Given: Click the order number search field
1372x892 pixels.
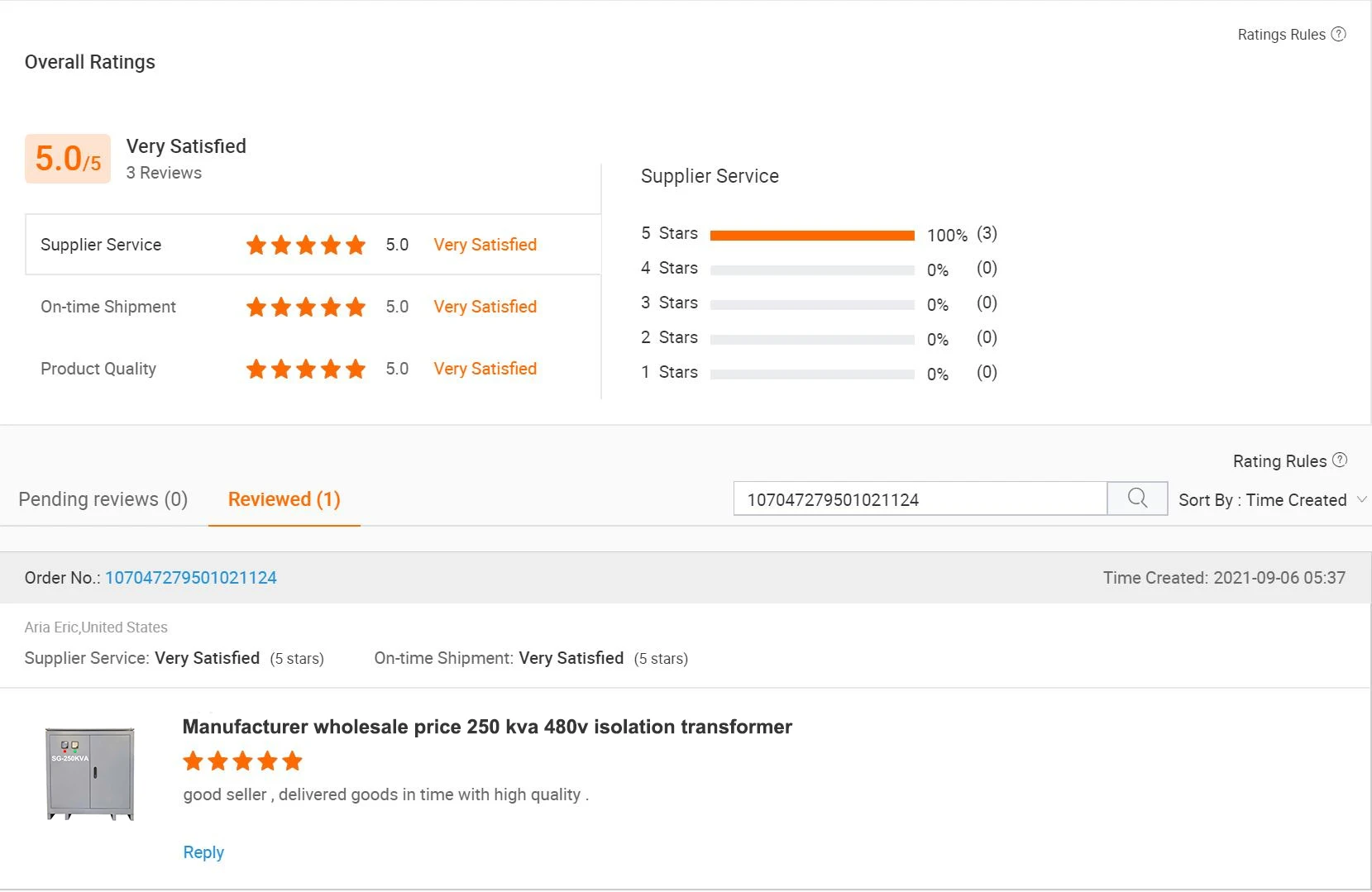Looking at the screenshot, I should [920, 499].
